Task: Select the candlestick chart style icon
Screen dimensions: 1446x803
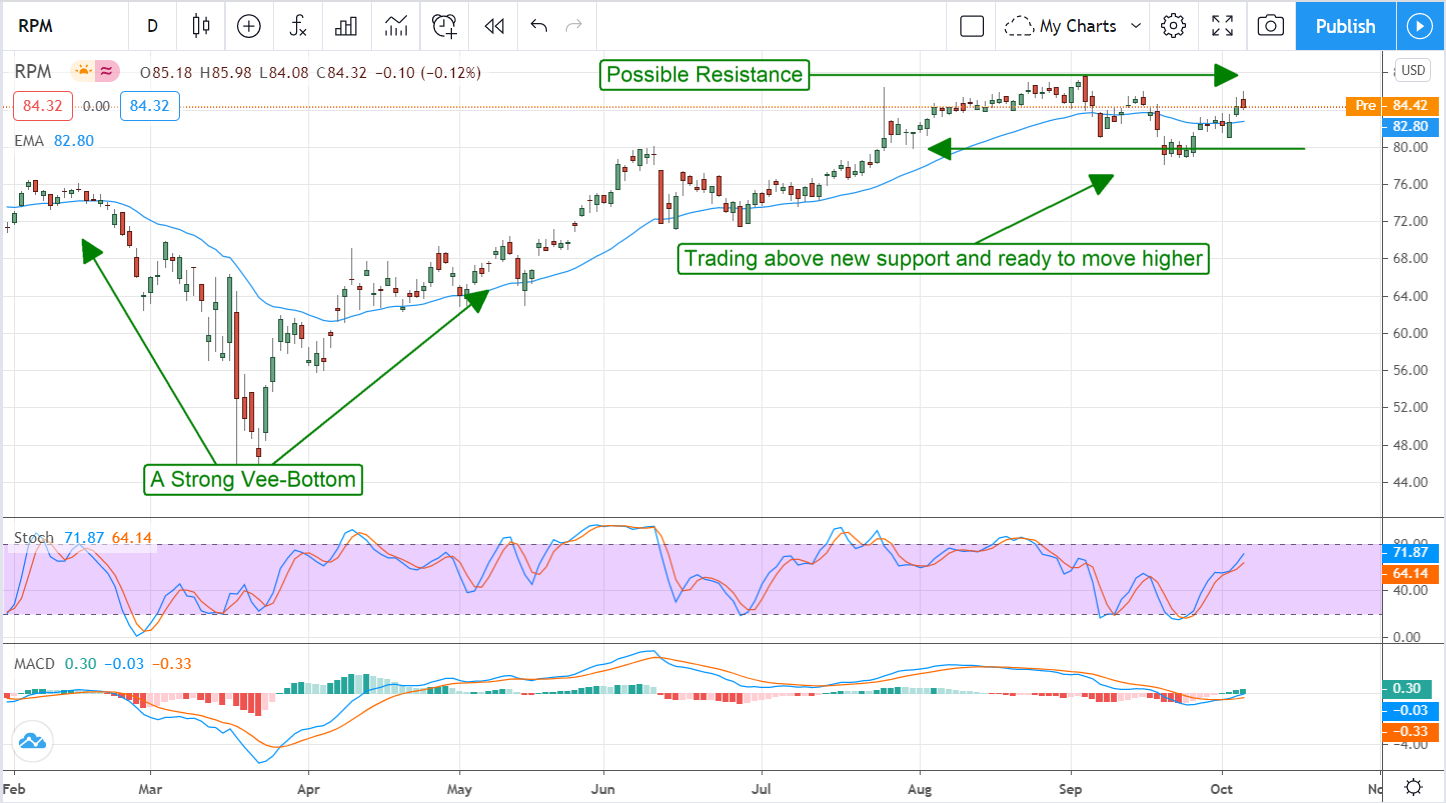Action: tap(200, 26)
